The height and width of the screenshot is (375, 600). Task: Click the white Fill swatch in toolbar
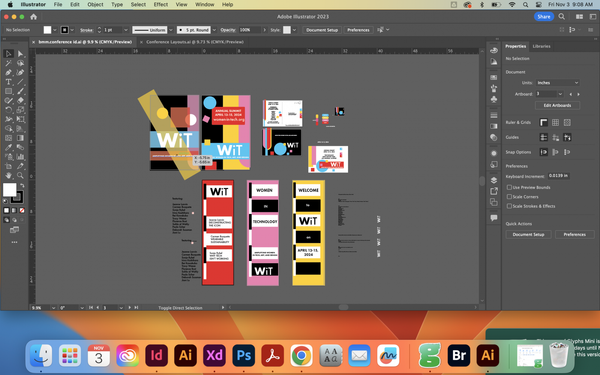click(x=9, y=189)
